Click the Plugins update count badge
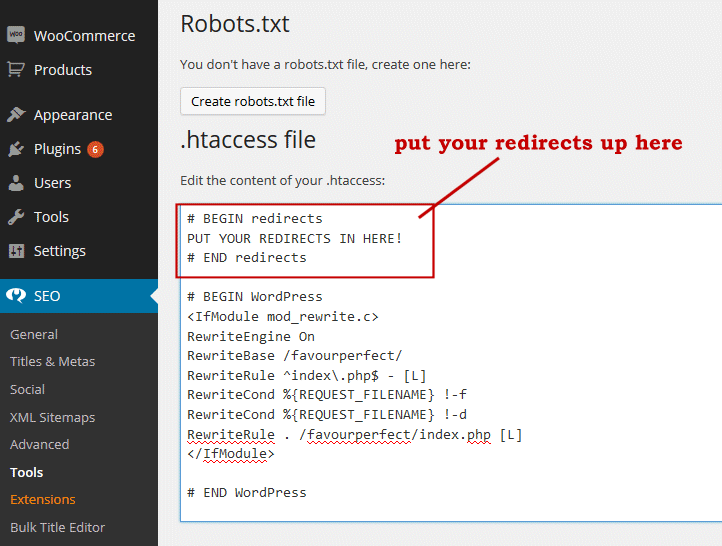 (95, 149)
